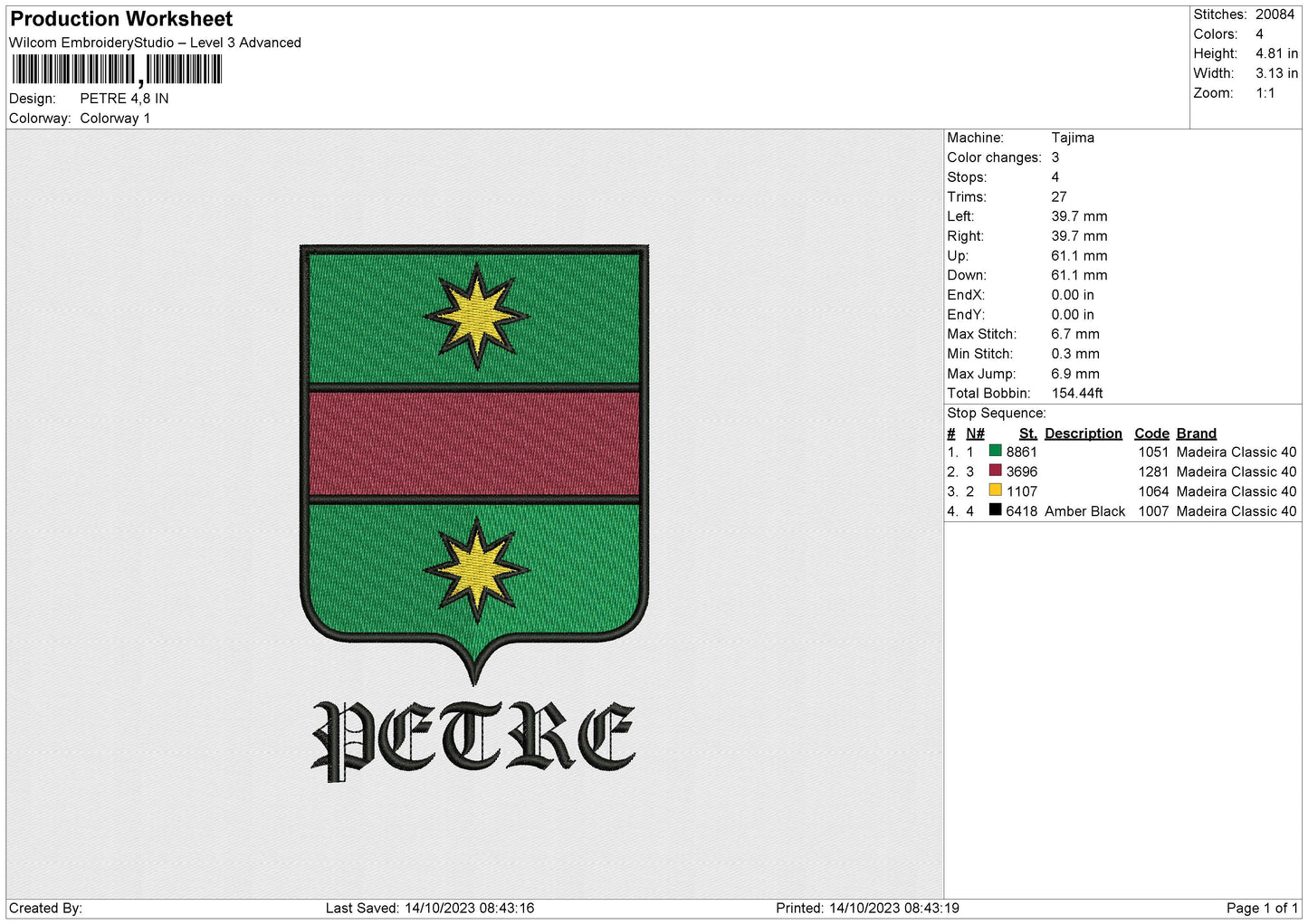The width and height of the screenshot is (1308, 924).
Task: Click the Brand column header
Action: click(x=1197, y=433)
